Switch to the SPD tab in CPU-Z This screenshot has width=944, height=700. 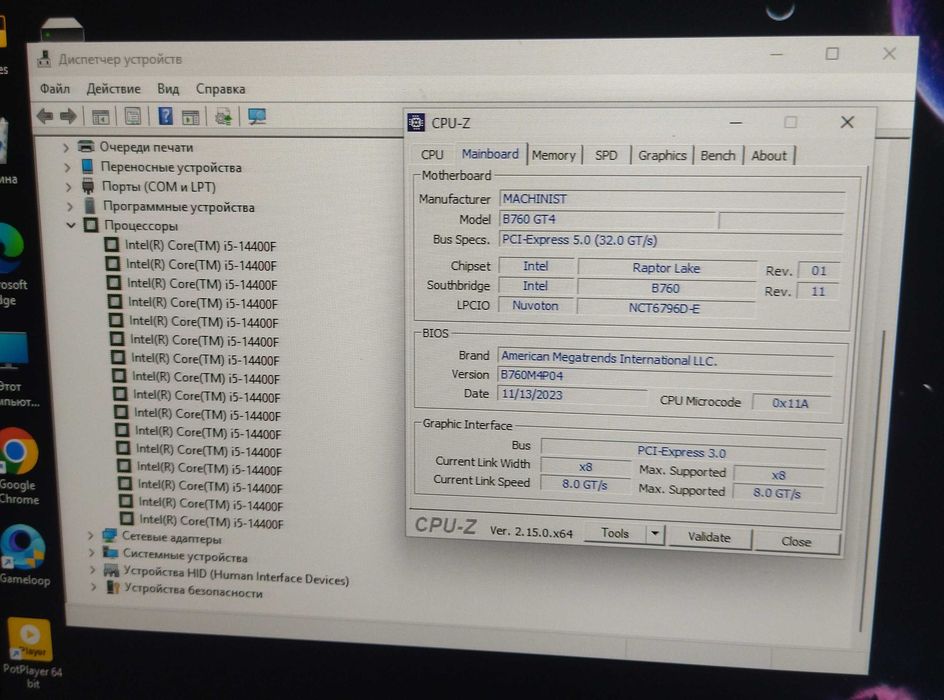tap(606, 155)
